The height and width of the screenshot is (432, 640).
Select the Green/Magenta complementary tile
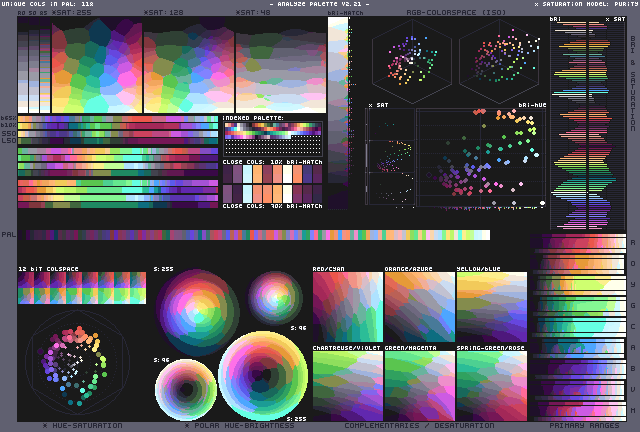(x=419, y=385)
